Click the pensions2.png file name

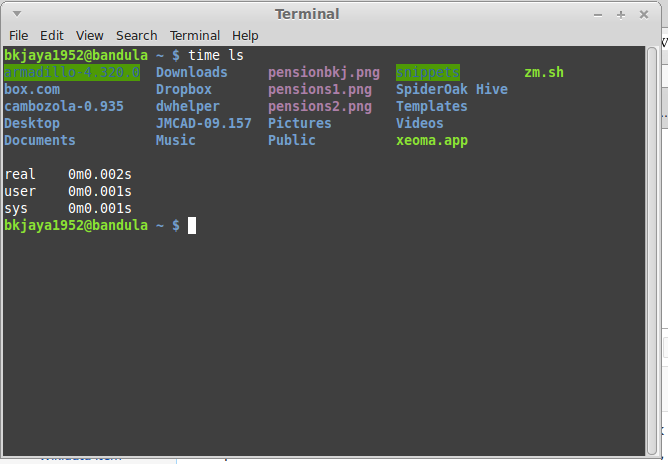320,107
